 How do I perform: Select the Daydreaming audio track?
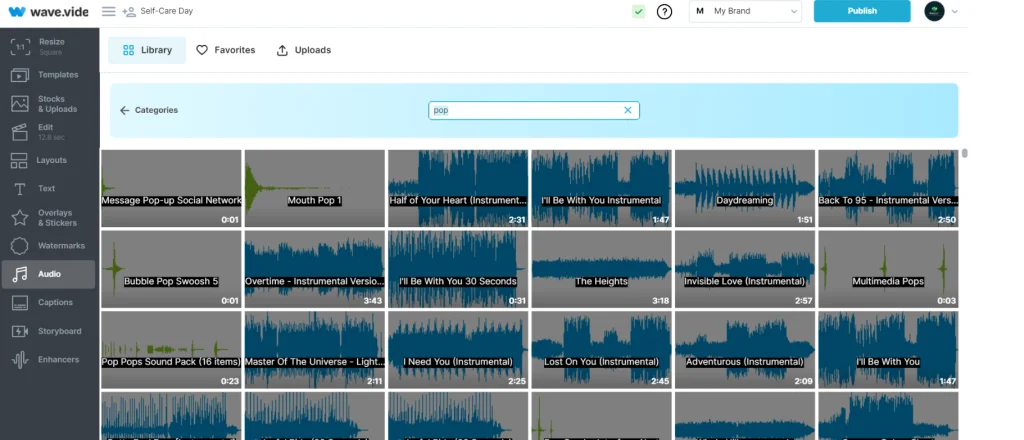click(744, 188)
